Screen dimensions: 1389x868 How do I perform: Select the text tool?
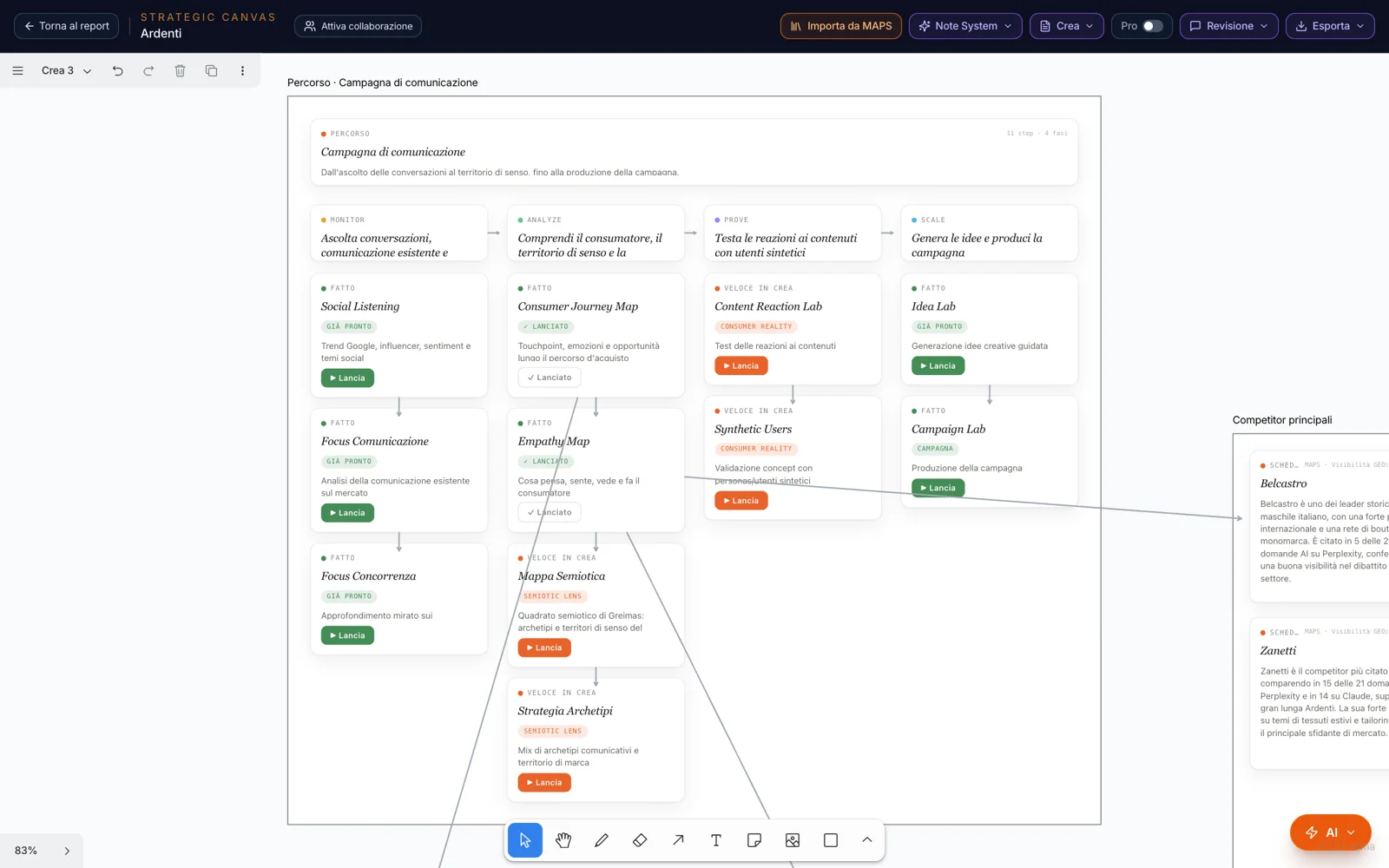pyautogui.click(x=716, y=840)
